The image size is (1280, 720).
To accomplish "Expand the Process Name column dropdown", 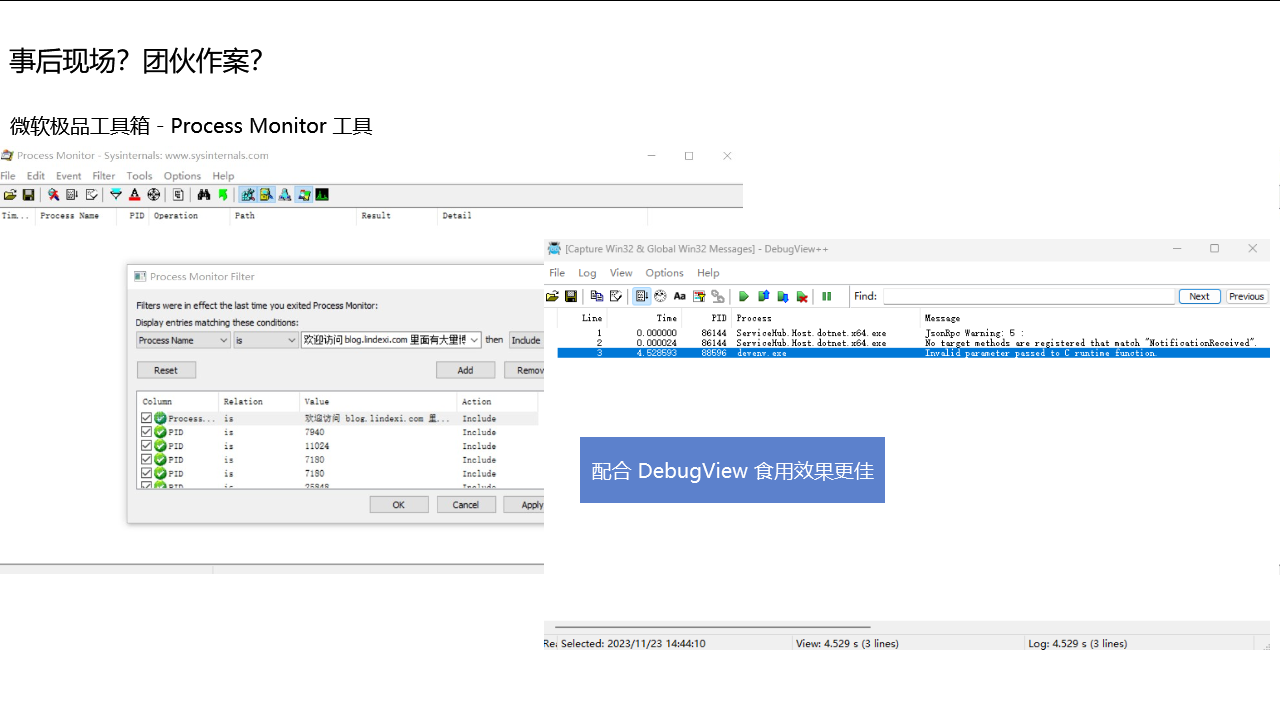I will pos(183,340).
